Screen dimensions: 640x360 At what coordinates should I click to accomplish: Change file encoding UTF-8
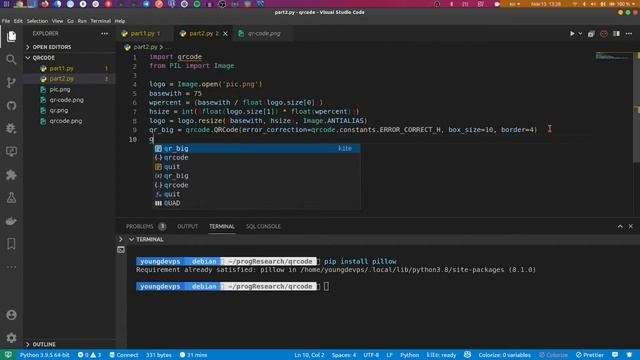tap(371, 355)
